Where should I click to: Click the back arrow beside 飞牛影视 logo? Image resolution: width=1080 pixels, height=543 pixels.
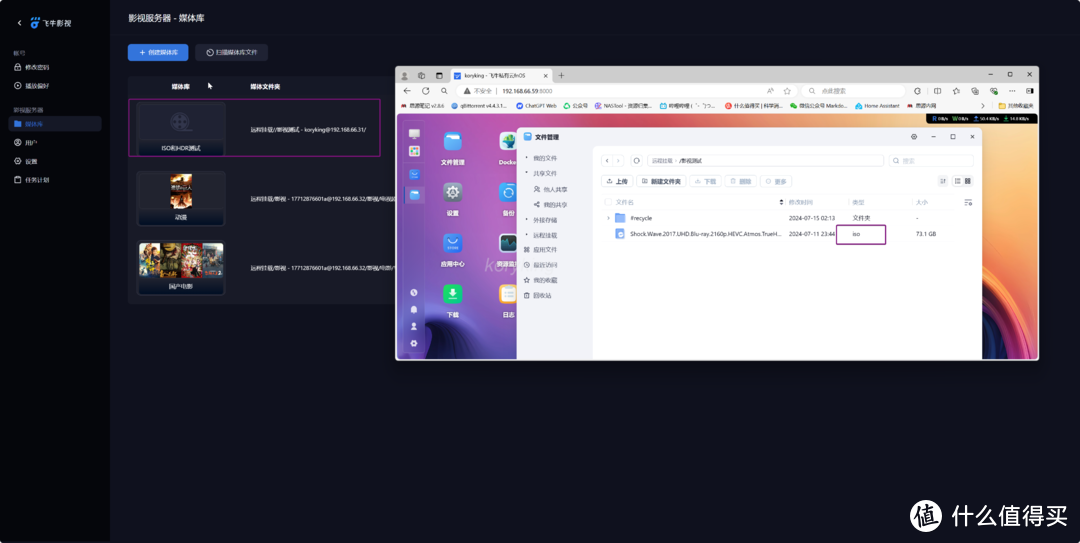tap(19, 22)
